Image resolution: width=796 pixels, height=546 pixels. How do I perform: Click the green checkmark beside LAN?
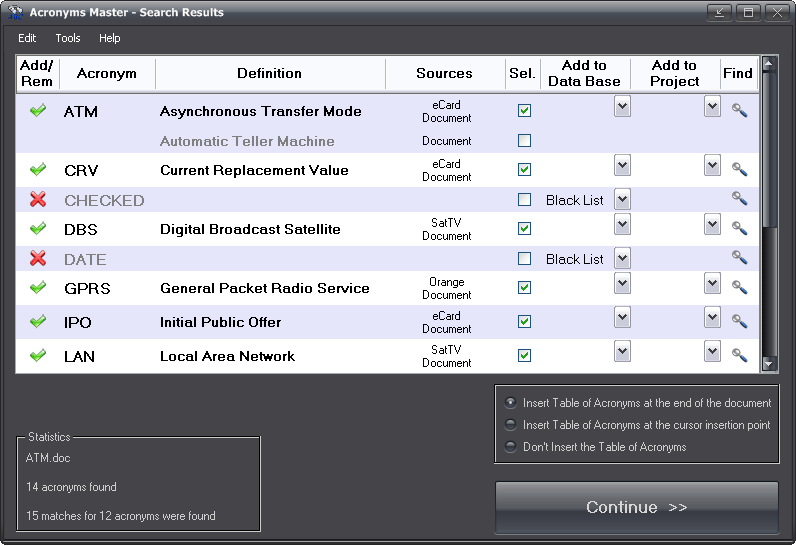[38, 356]
